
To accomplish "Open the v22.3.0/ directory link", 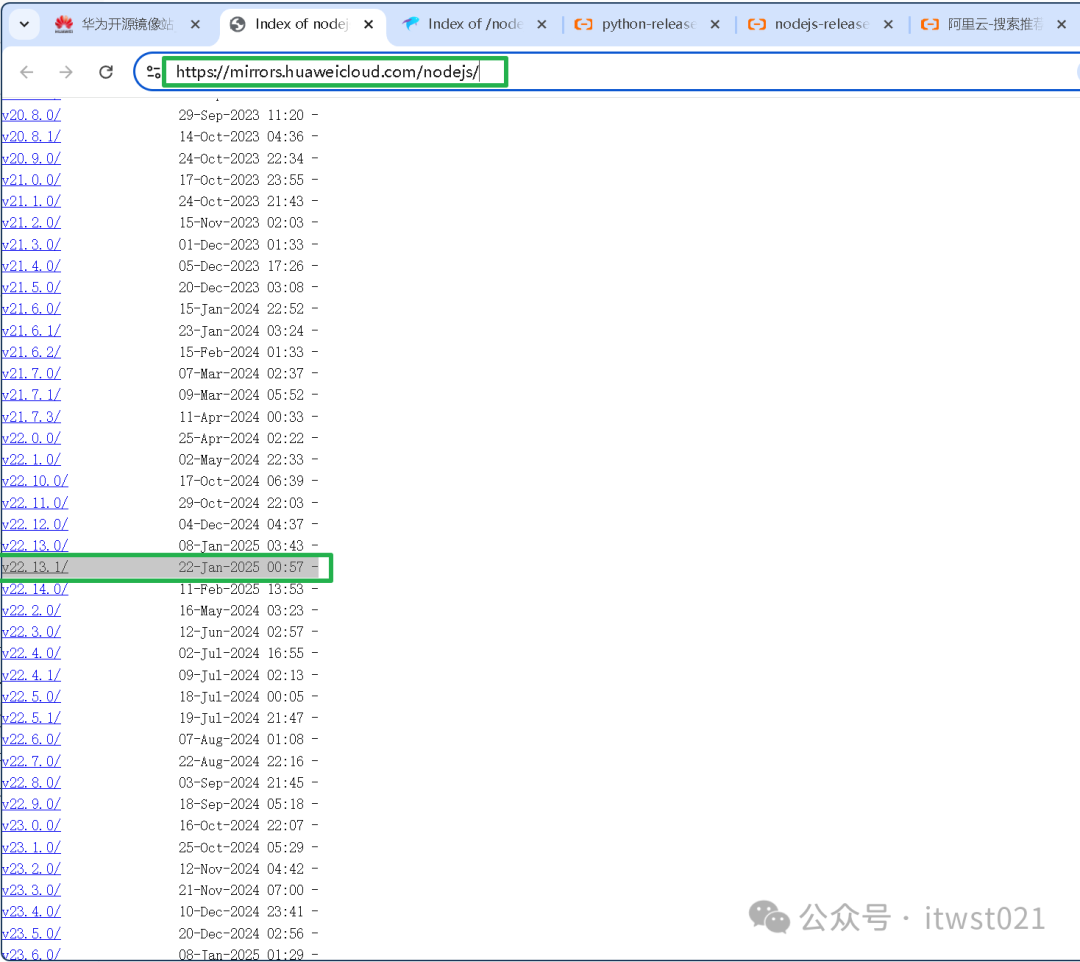I will click(31, 631).
